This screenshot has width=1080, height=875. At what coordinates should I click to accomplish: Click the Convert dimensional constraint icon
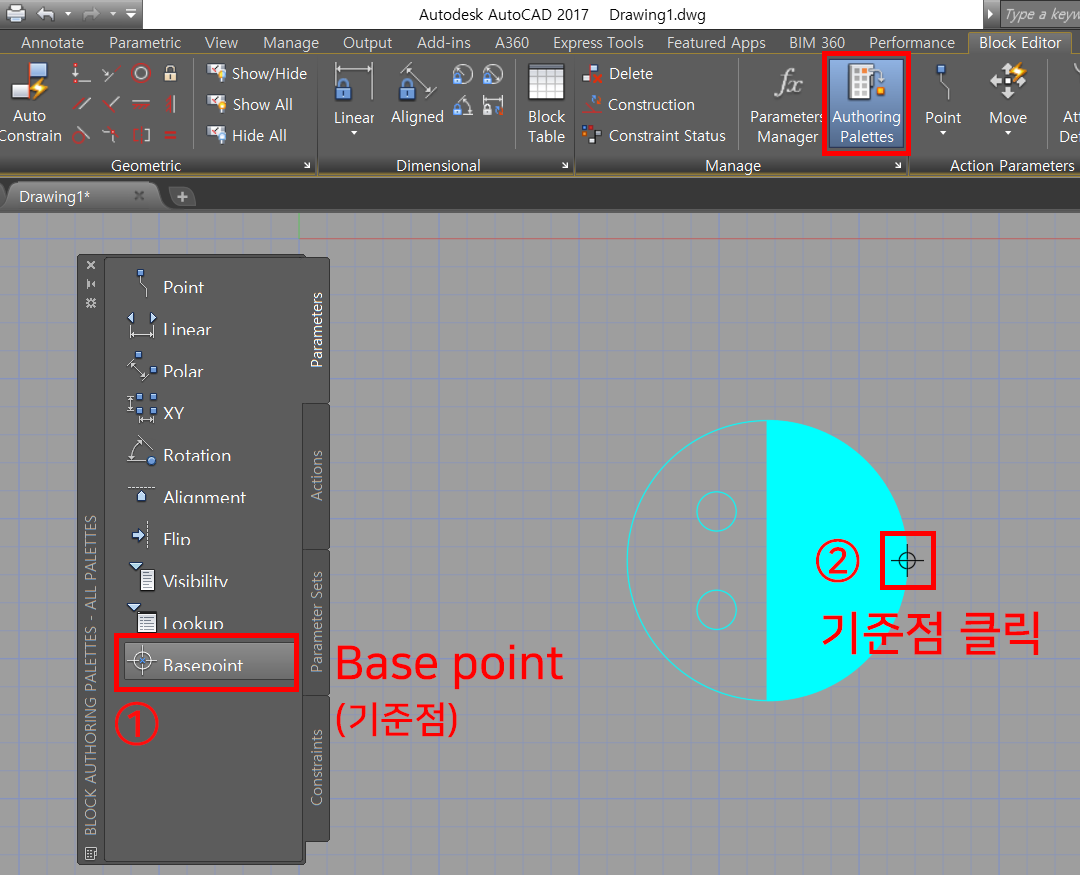tap(493, 105)
